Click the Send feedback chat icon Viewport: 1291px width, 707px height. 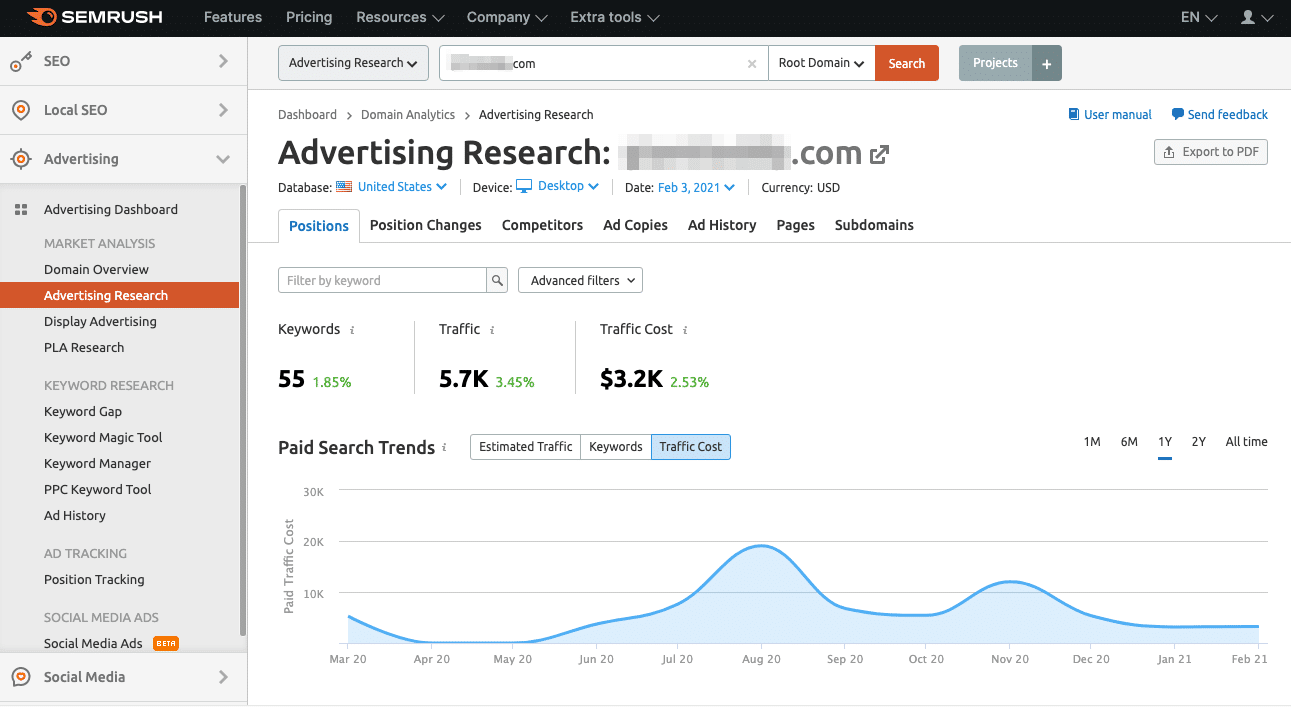tap(1178, 114)
